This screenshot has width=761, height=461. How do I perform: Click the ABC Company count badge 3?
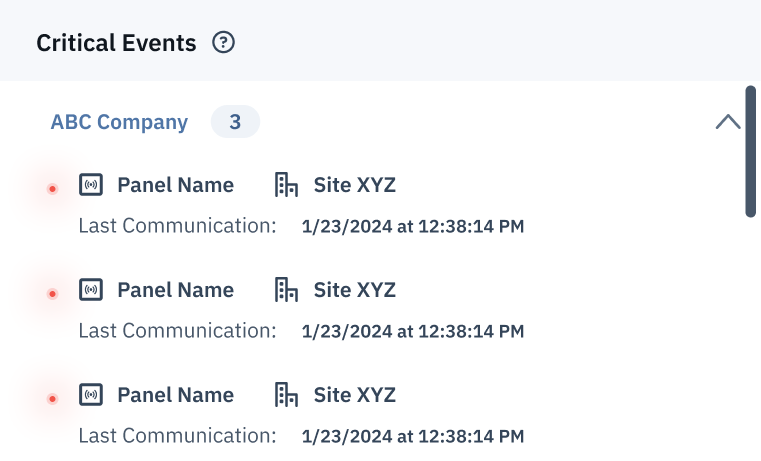235,121
